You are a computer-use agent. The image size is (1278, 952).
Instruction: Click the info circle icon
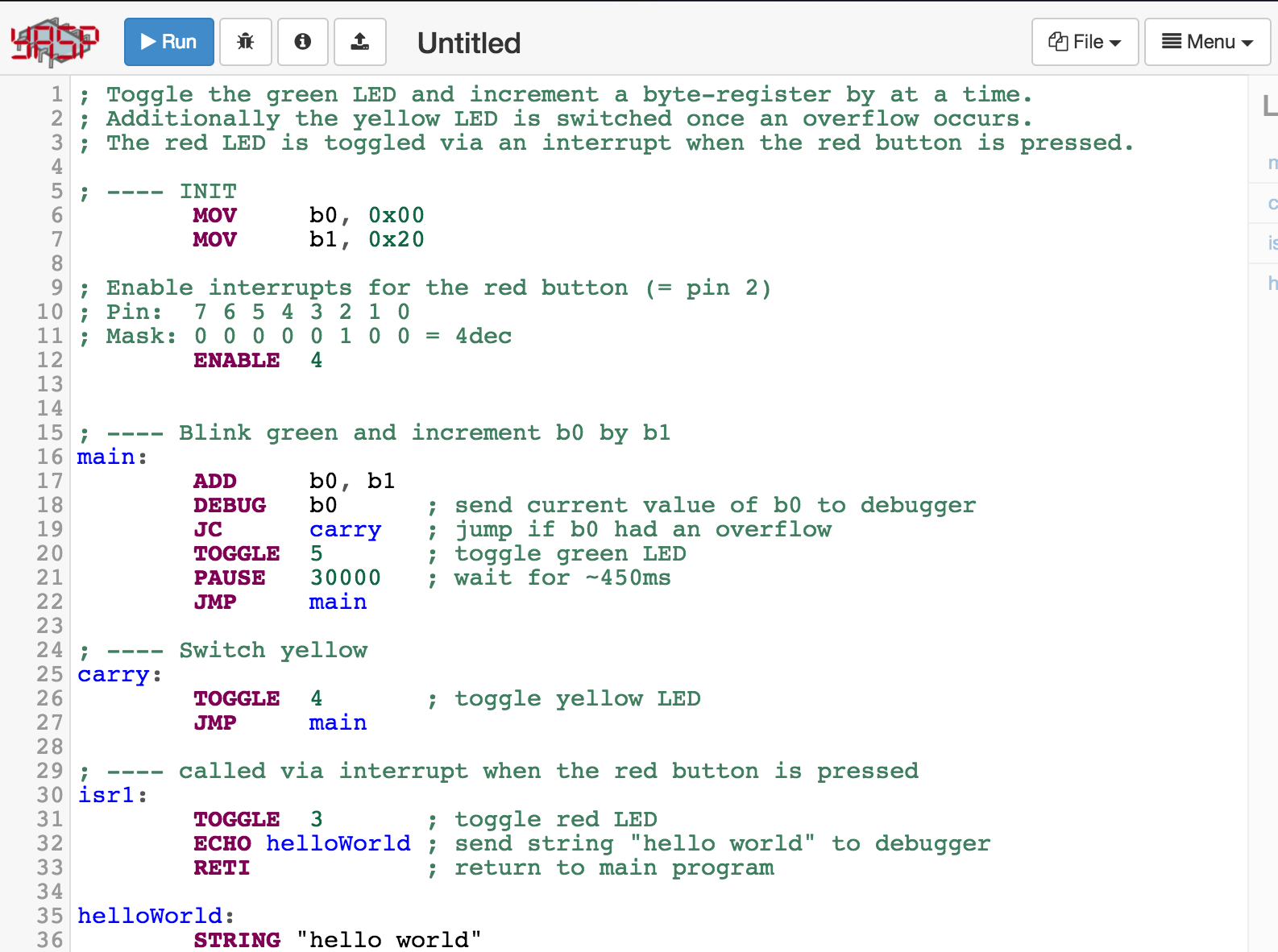click(303, 42)
